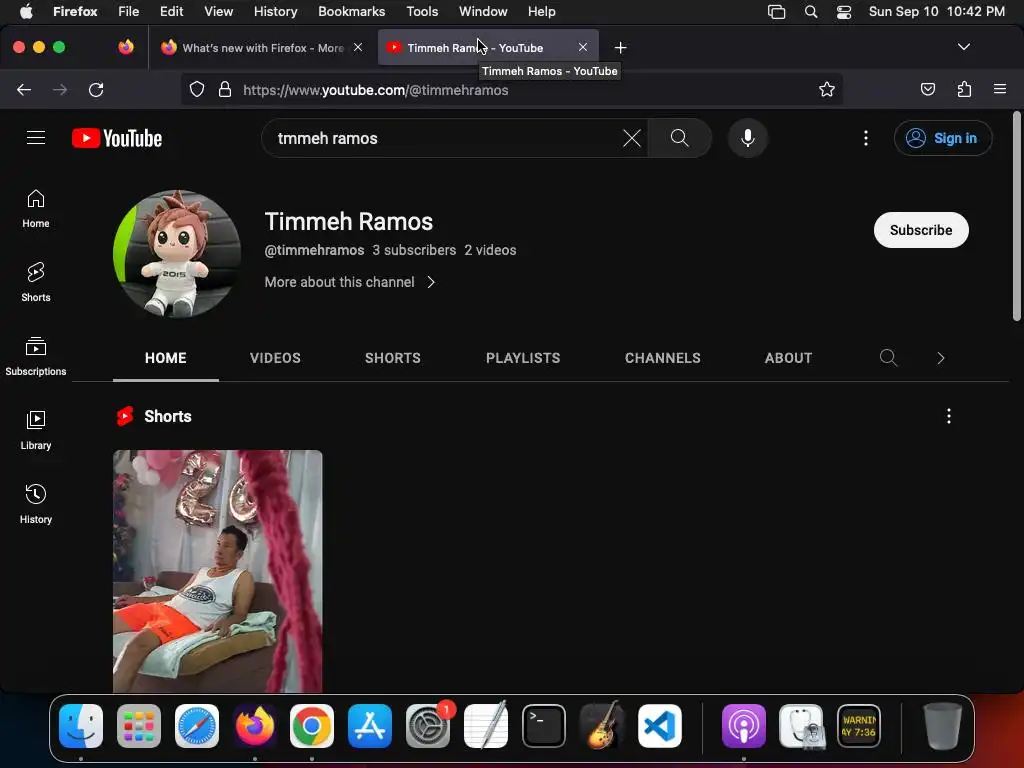The width and height of the screenshot is (1024, 768).
Task: Open Finder from the Dock
Action: (81, 726)
